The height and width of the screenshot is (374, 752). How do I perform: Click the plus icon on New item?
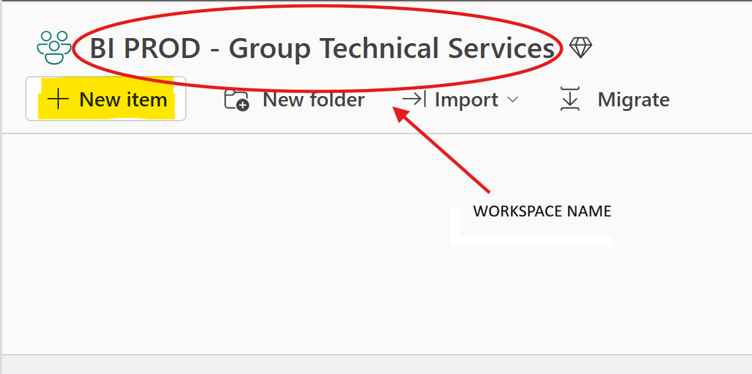[x=59, y=99]
